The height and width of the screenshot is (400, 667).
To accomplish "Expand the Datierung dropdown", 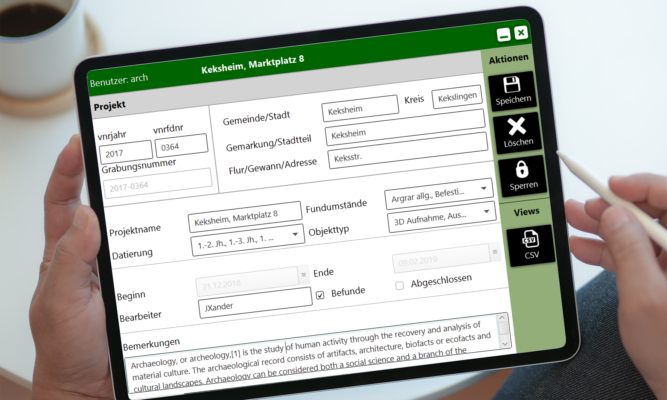I will pos(296,235).
